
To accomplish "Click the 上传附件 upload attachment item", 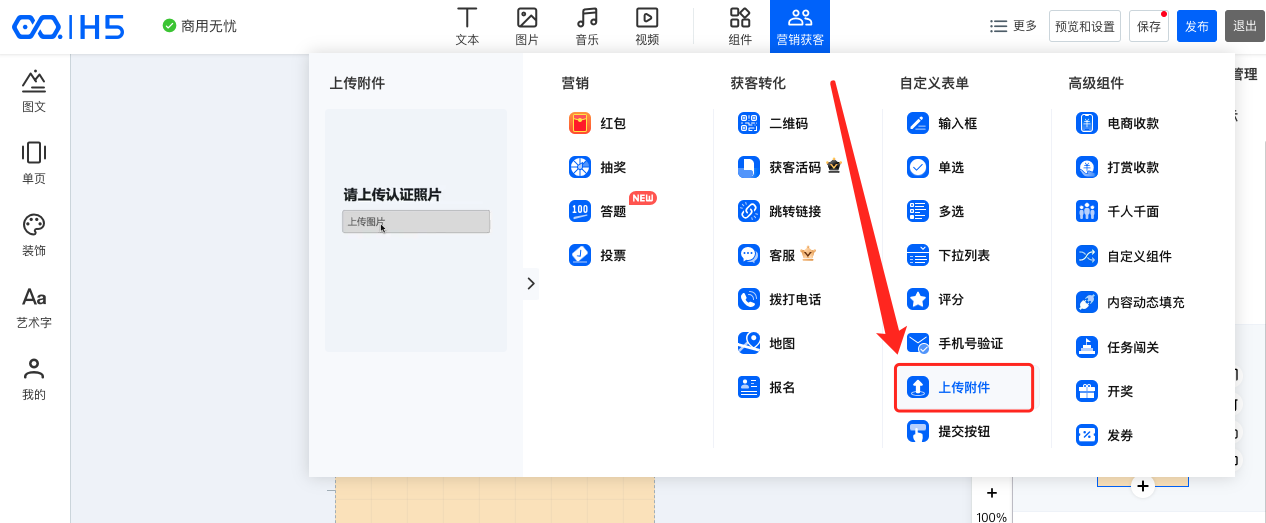I will pos(963,387).
